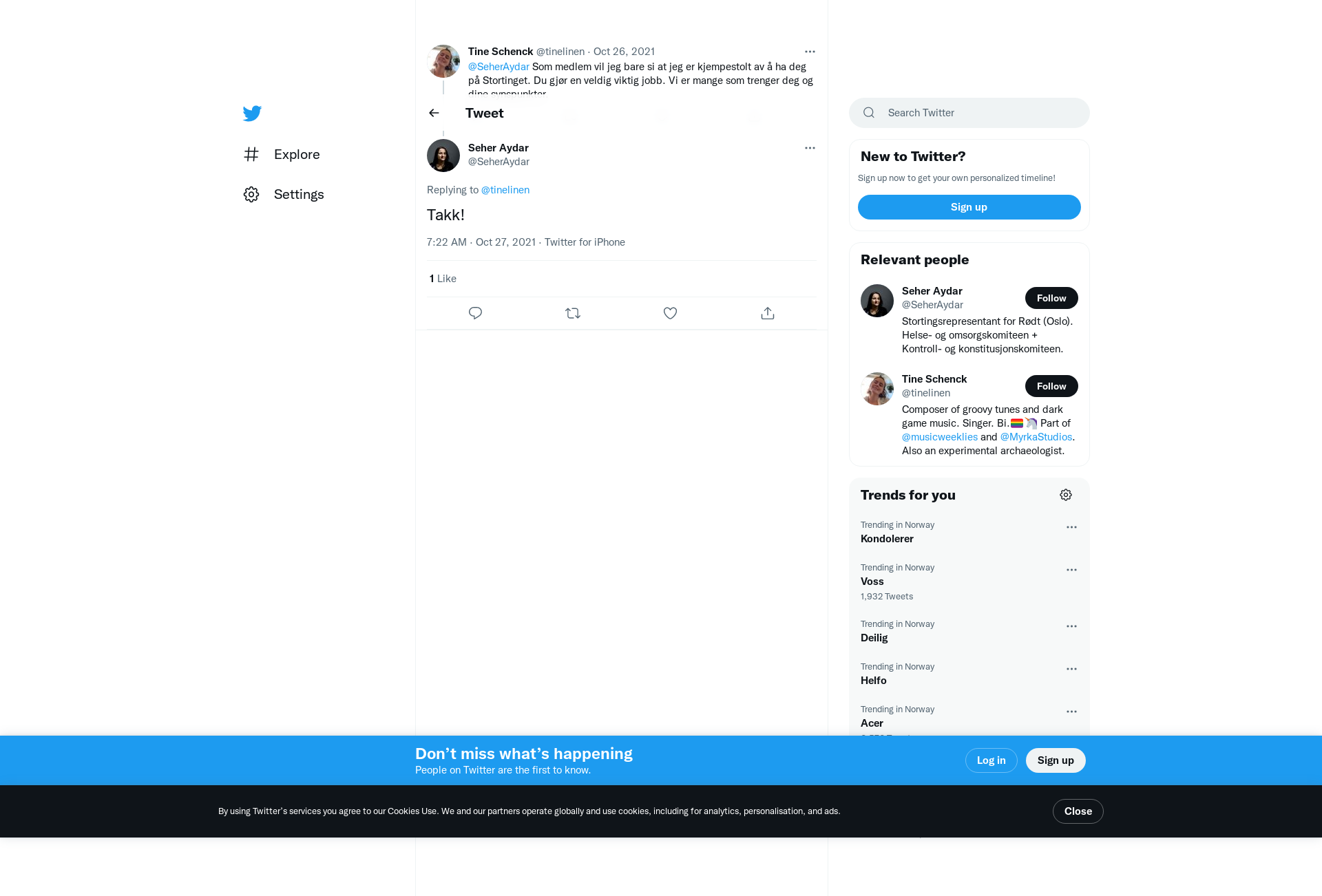Open Explore from the sidebar
Image resolution: width=1322 pixels, height=896 pixels.
[282, 154]
